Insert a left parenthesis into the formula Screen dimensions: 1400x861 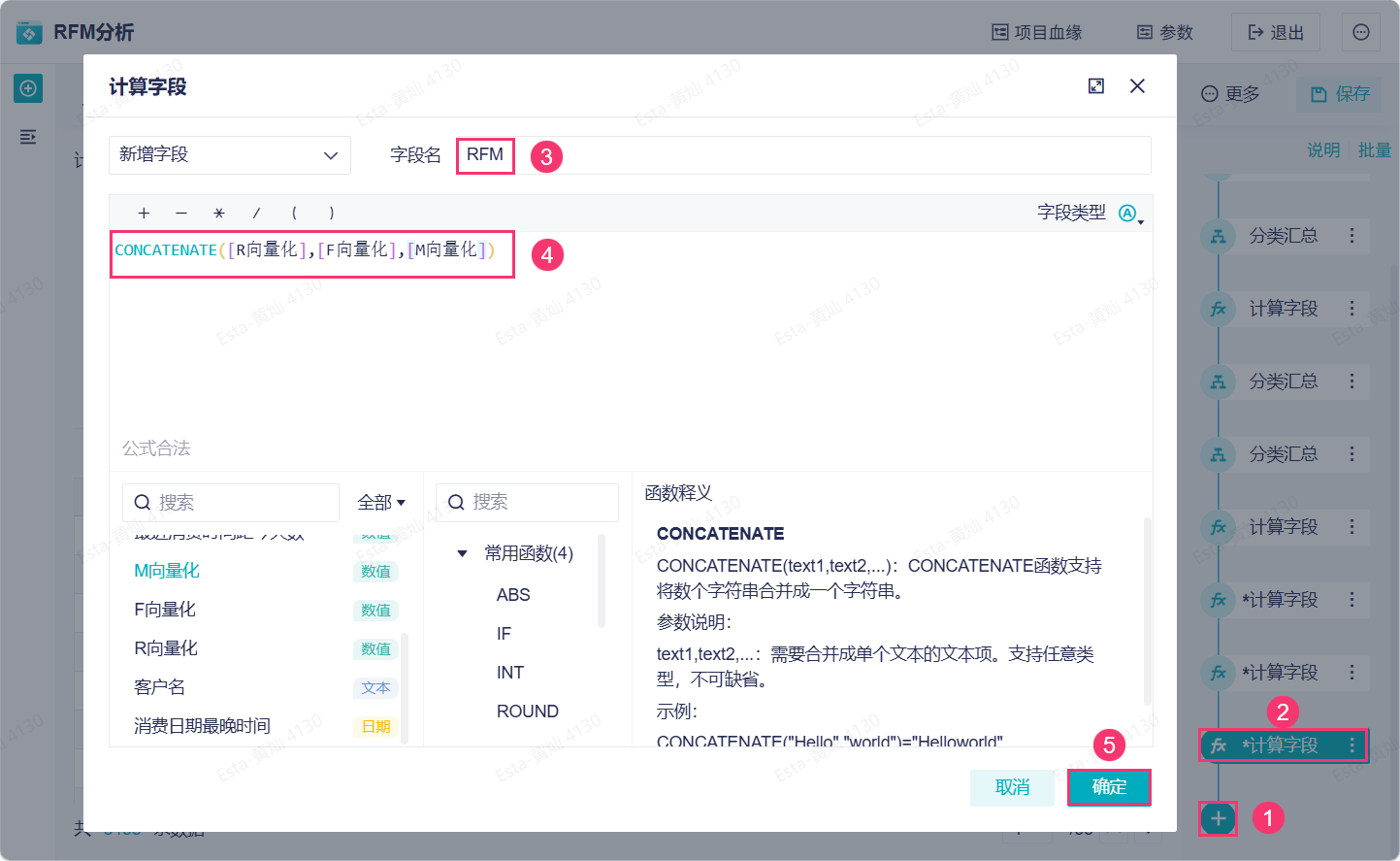click(294, 214)
